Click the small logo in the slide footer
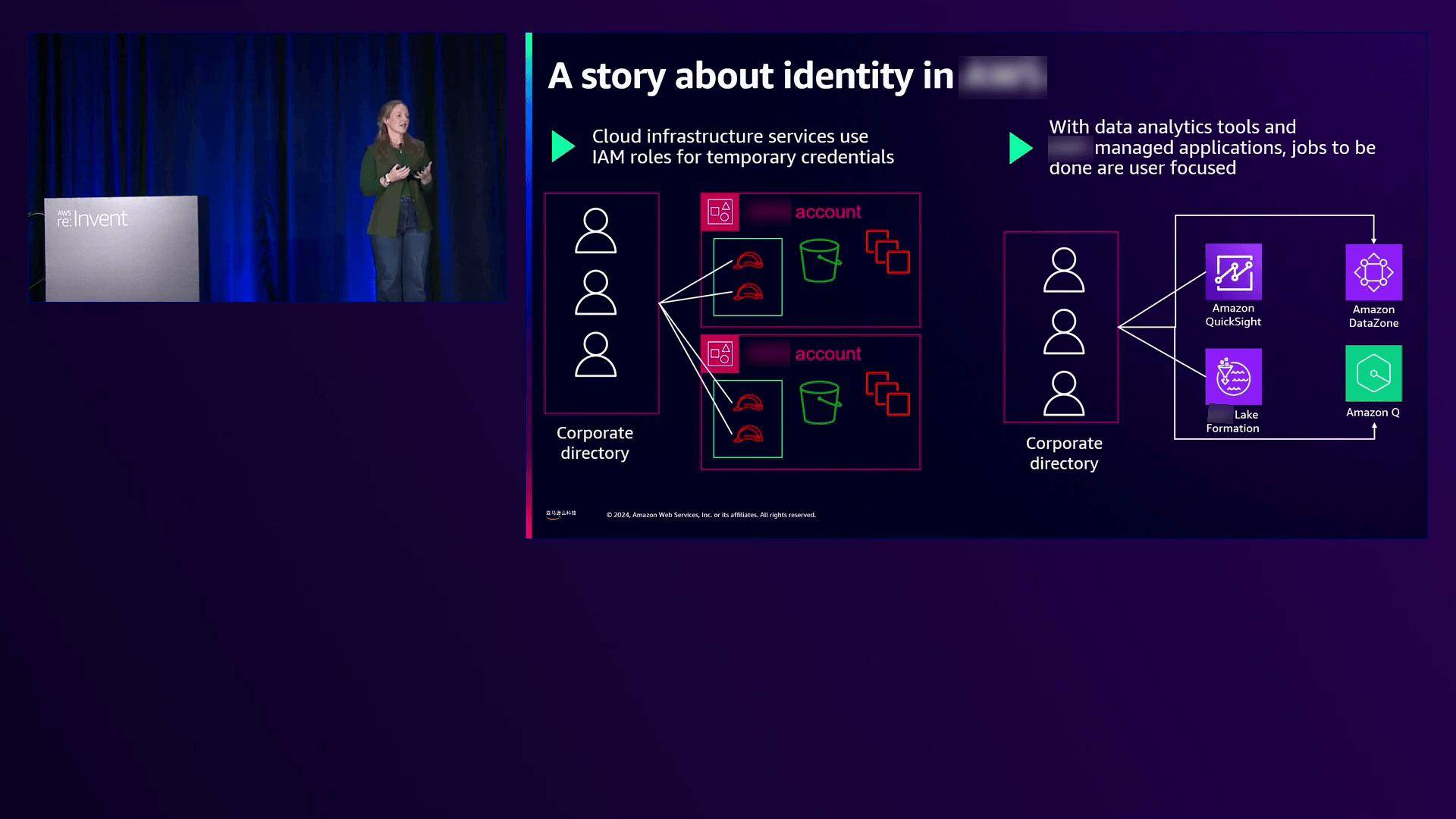This screenshot has height=819, width=1456. click(561, 514)
